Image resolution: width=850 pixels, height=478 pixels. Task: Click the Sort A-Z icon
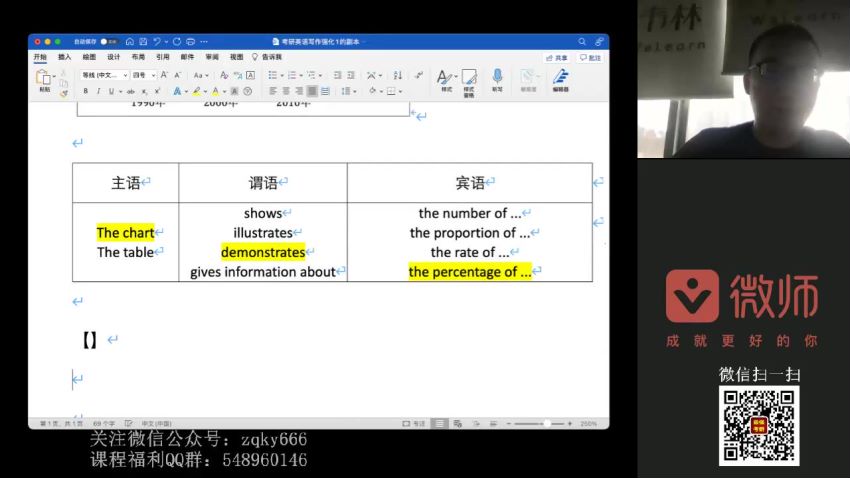tap(398, 75)
